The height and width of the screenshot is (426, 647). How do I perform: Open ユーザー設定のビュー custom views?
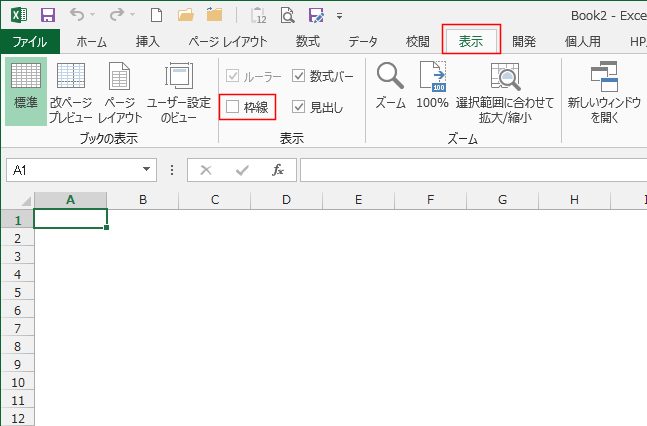click(x=179, y=93)
